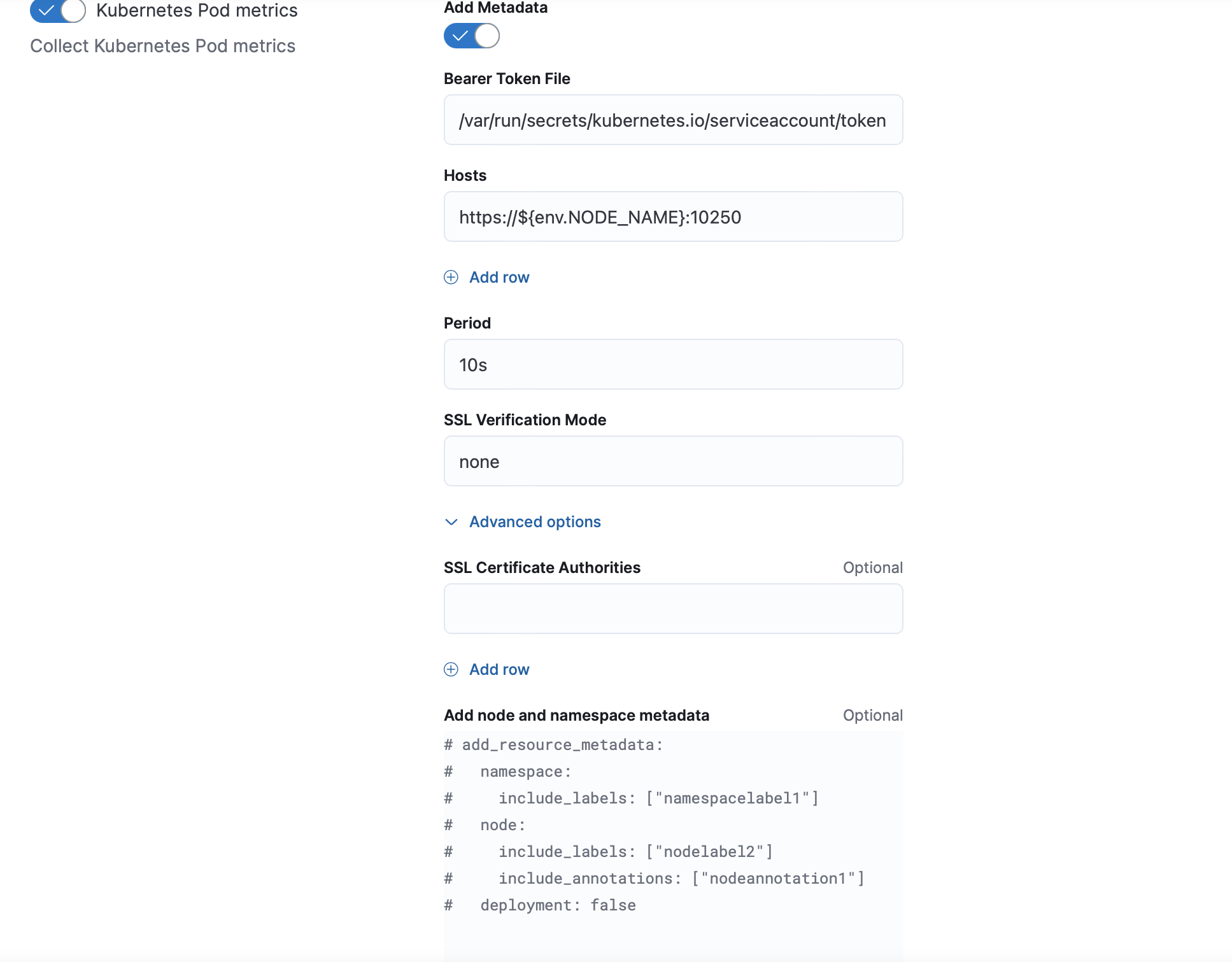Click "Add row" under the Hosts field

pos(499,277)
